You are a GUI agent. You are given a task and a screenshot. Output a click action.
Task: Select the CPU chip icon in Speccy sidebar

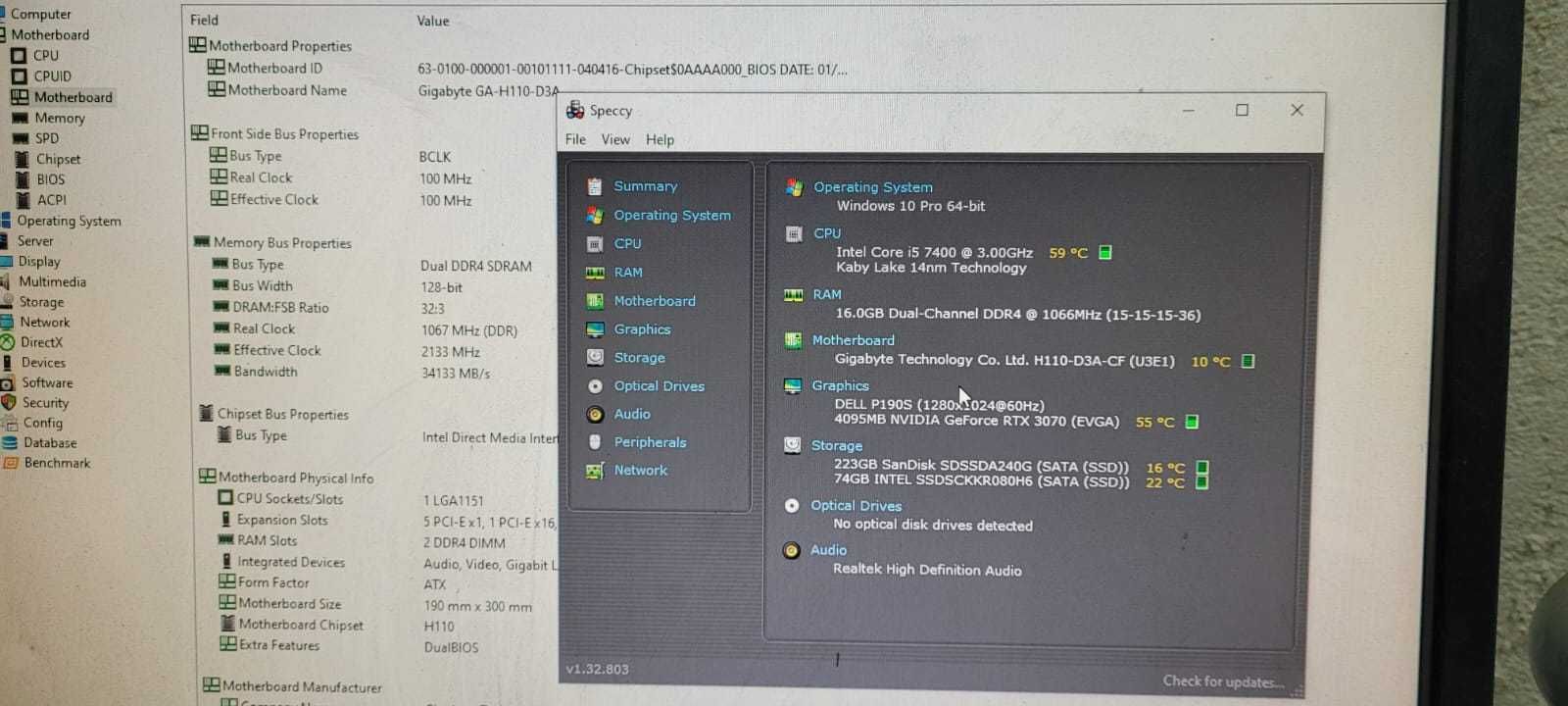[x=594, y=243]
